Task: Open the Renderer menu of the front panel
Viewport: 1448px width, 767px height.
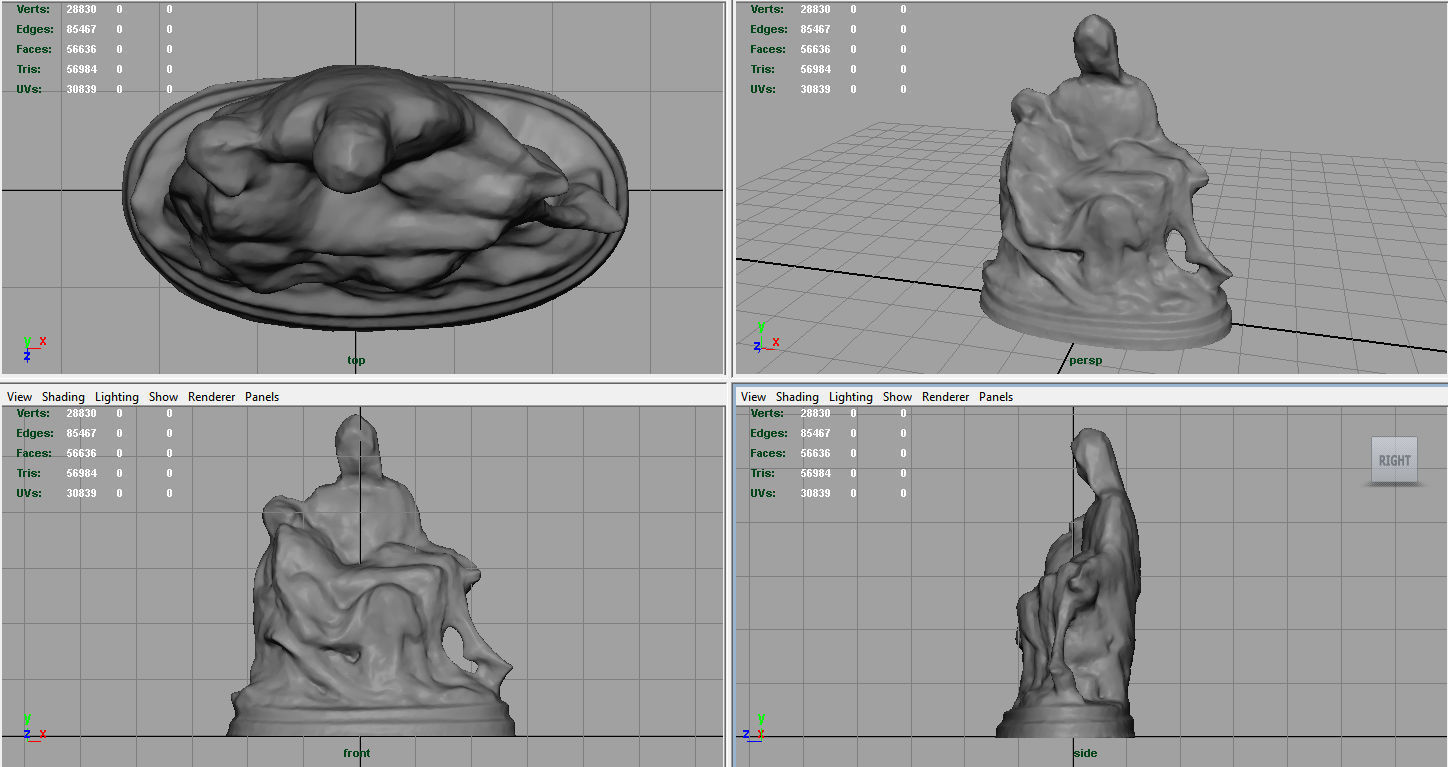Action: (211, 397)
